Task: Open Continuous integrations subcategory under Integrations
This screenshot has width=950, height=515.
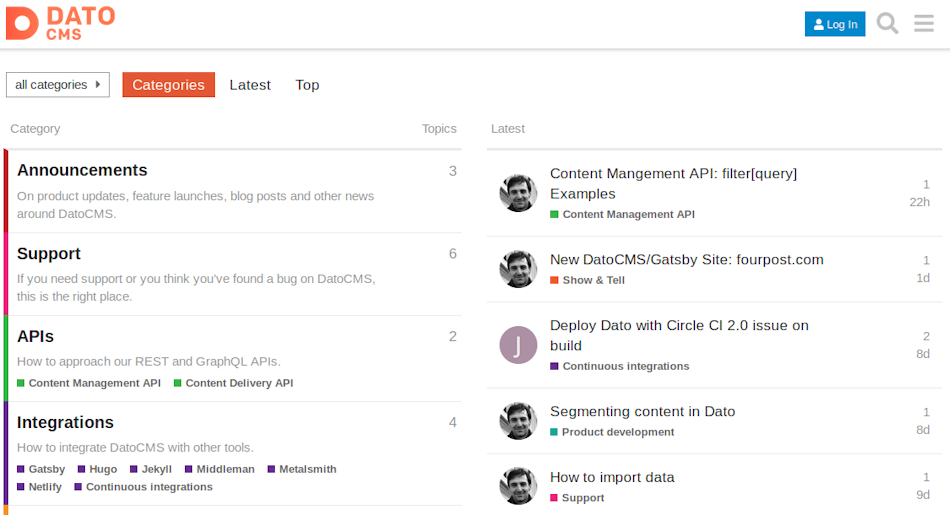Action: click(x=143, y=487)
